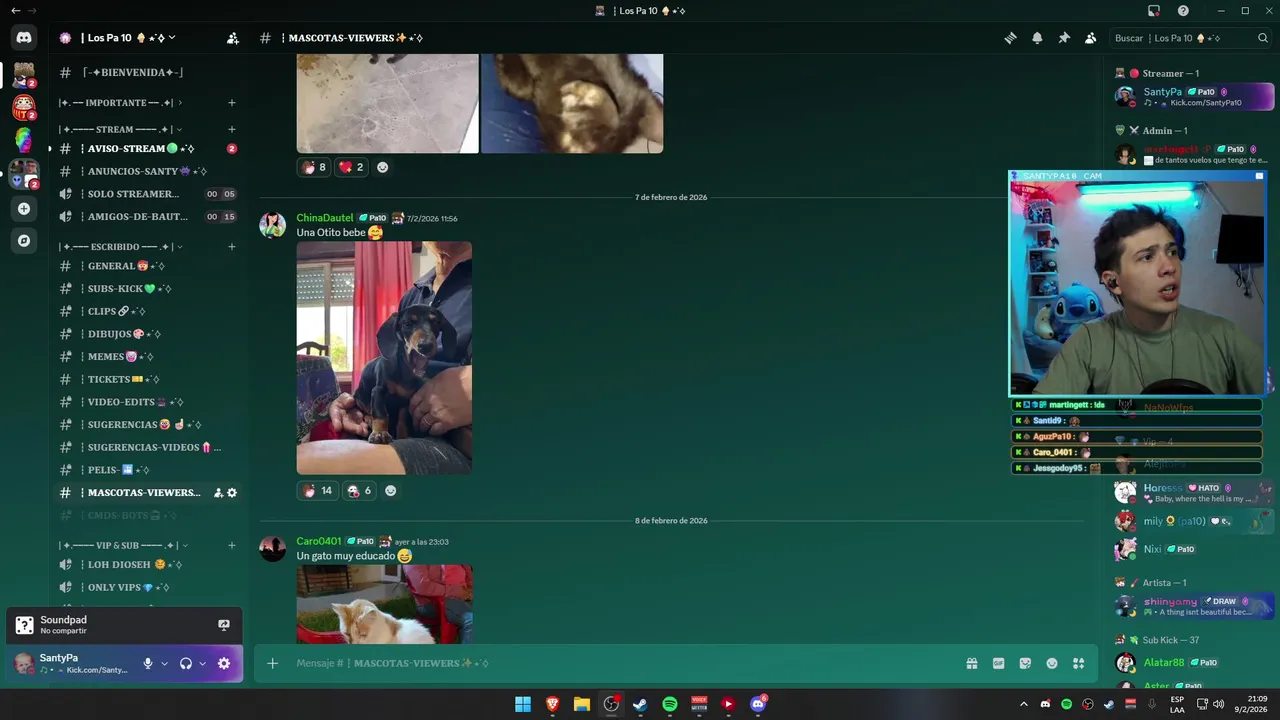Image resolution: width=1280 pixels, height=720 pixels.
Task: Open ChinaDautel's profile from username
Action: pyautogui.click(x=324, y=218)
